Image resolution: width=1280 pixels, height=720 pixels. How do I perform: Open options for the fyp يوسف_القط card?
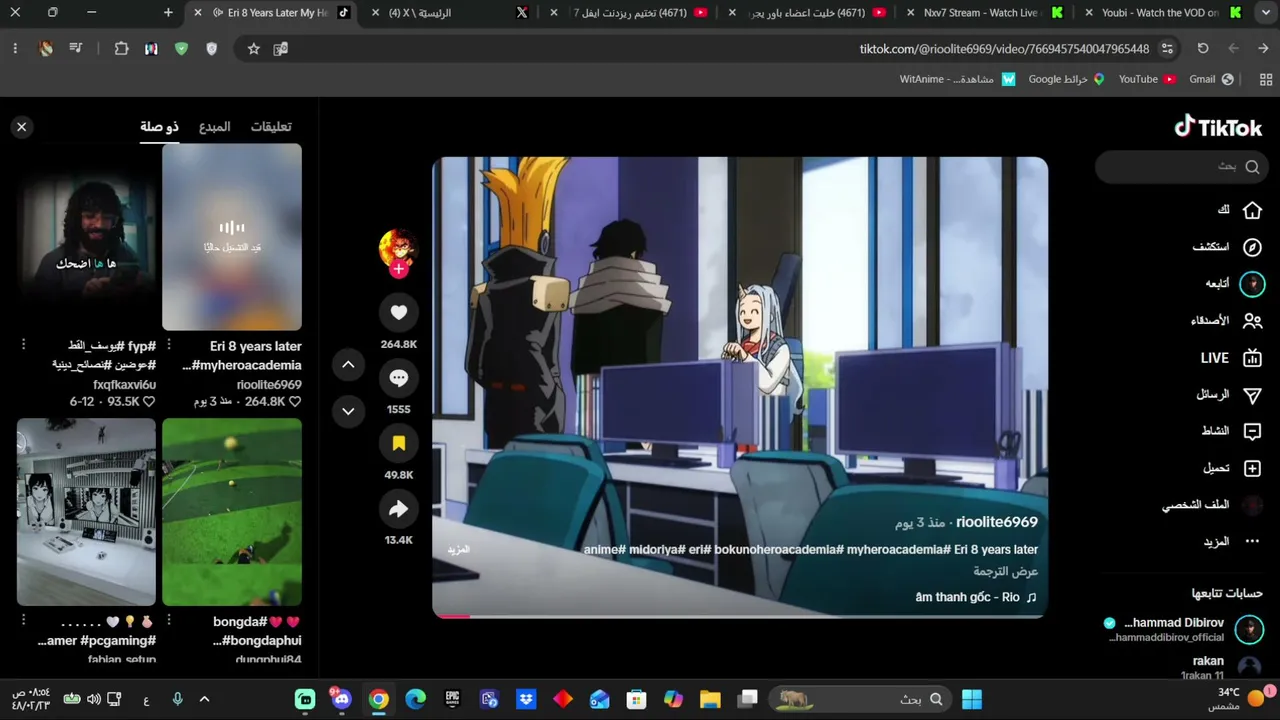click(23, 345)
